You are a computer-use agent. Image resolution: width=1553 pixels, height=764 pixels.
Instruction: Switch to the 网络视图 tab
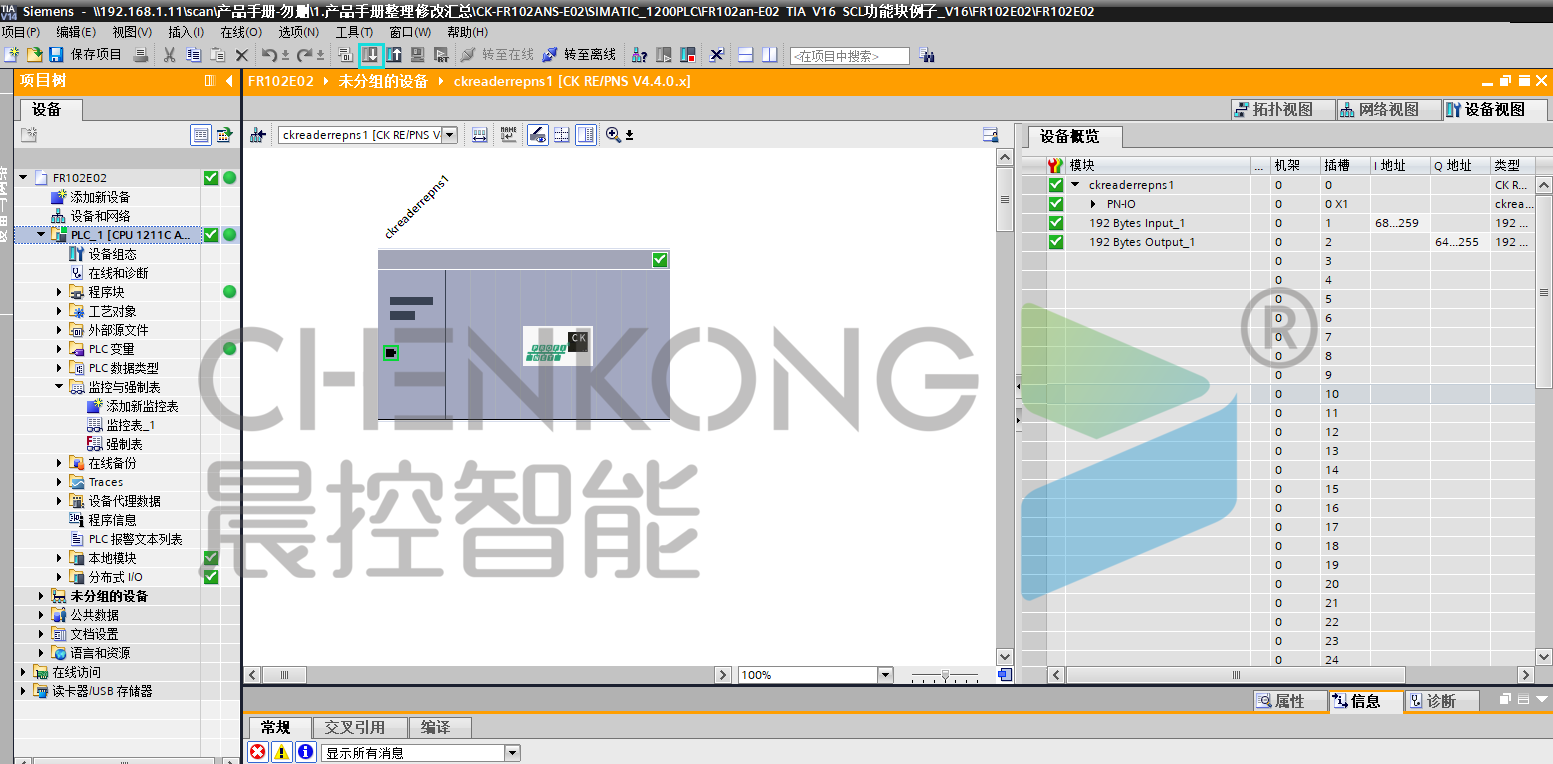pos(1380,110)
